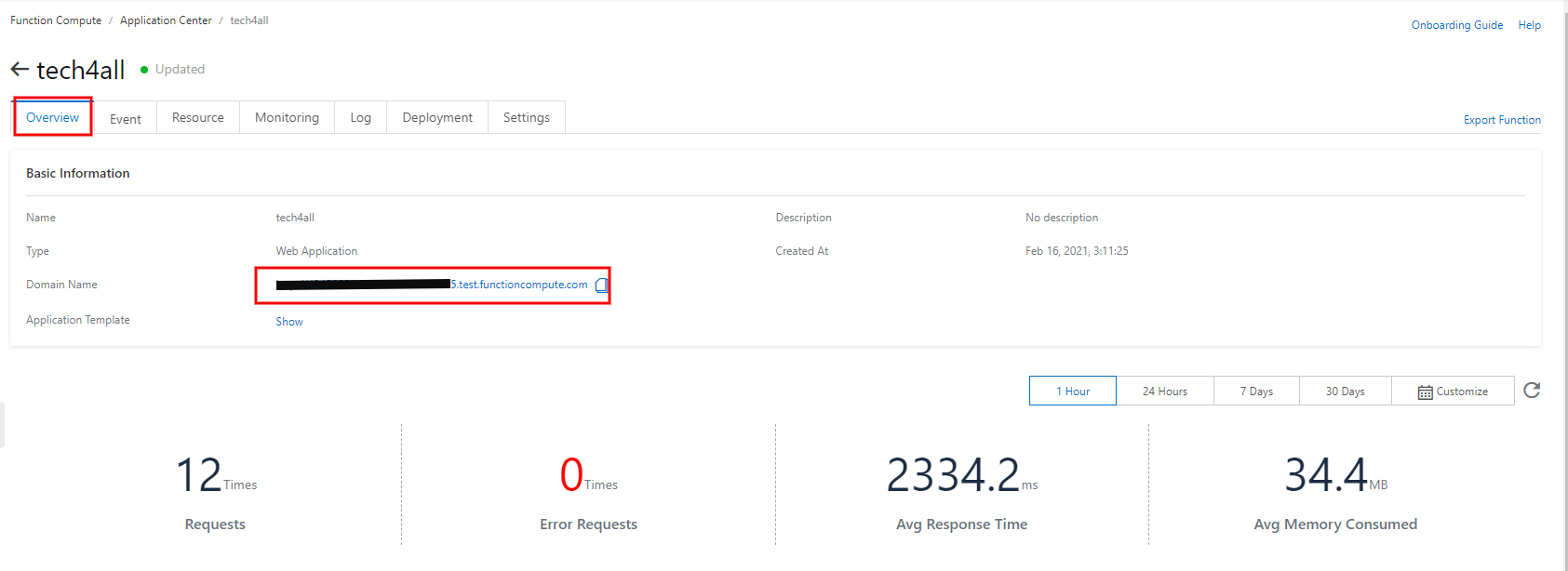Open the Log tab
1568x571 pixels.
pos(361,117)
